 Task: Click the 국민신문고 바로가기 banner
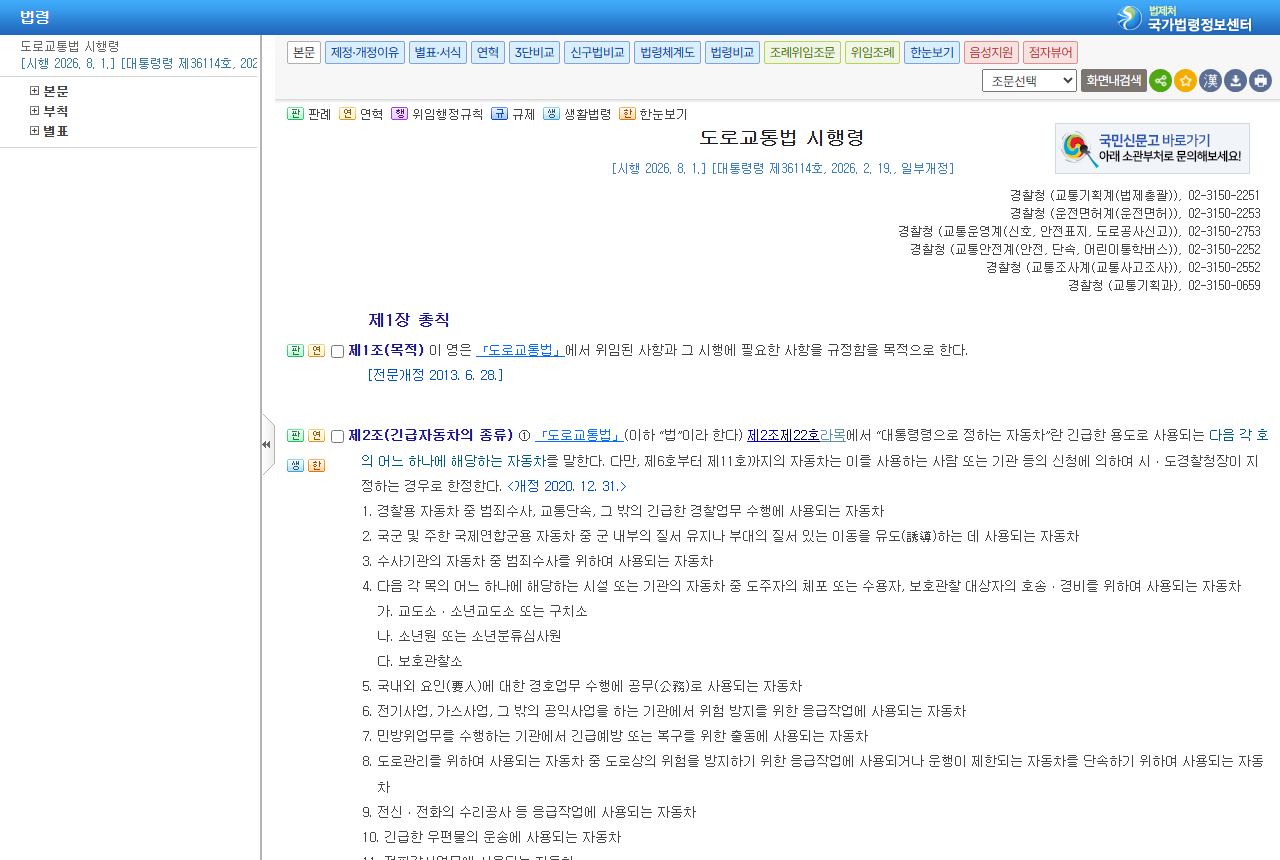click(x=1152, y=148)
